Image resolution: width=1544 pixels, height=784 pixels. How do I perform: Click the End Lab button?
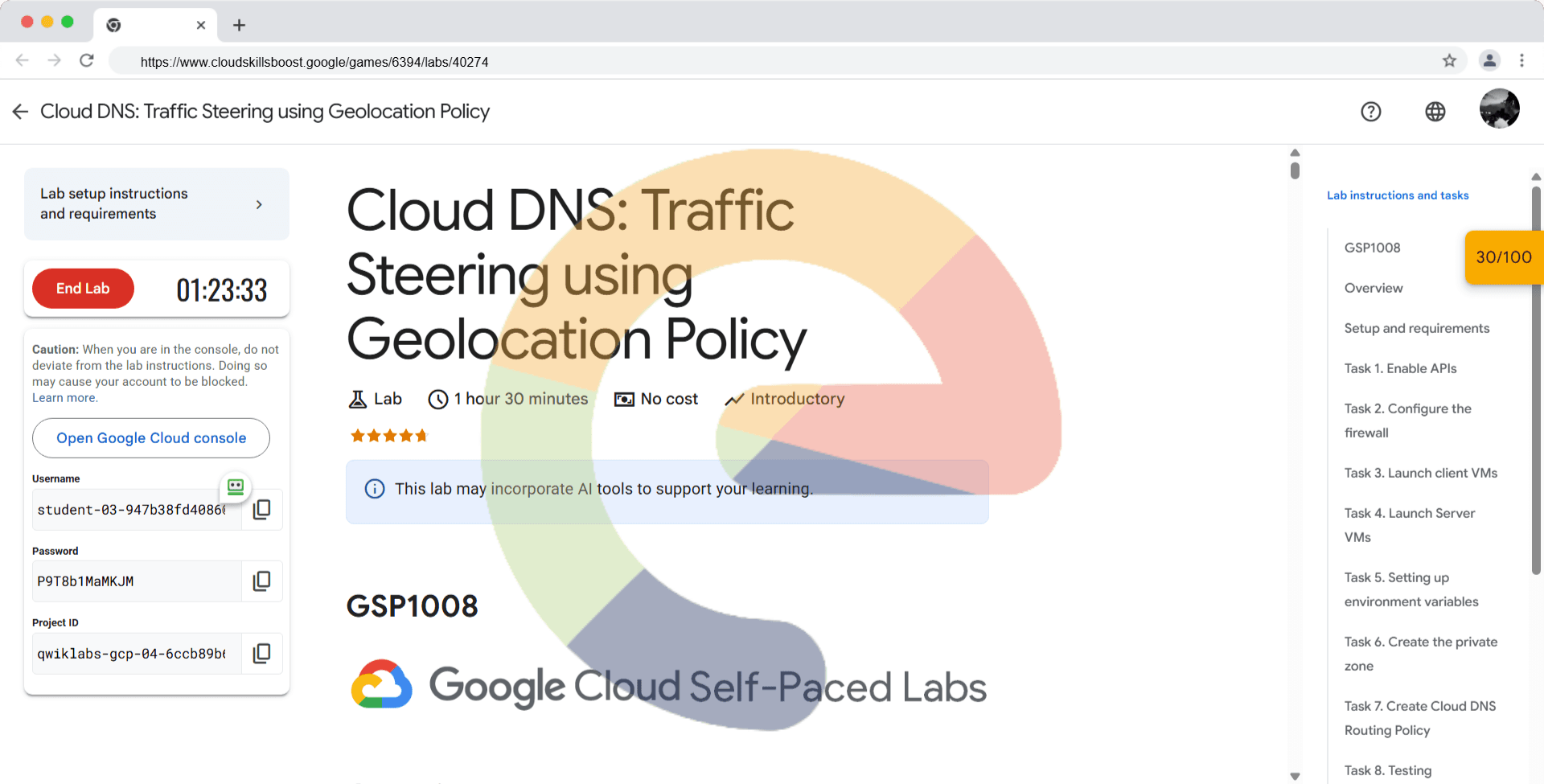(x=83, y=289)
